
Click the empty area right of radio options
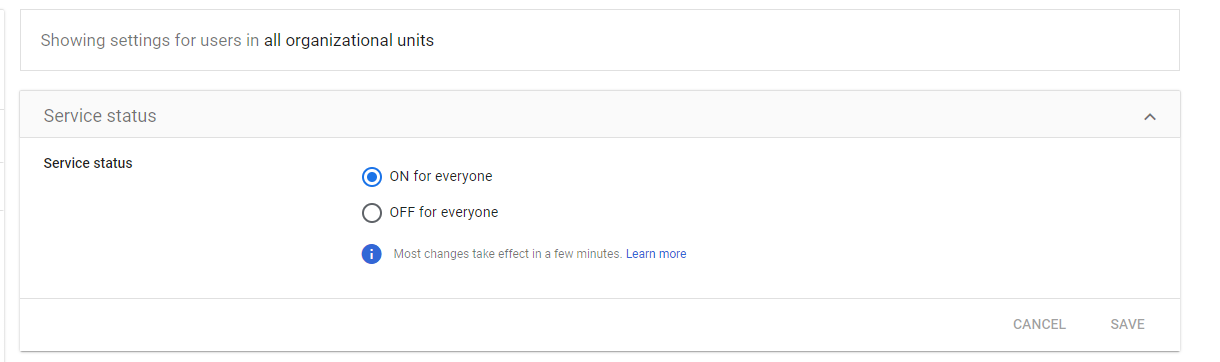(850, 195)
